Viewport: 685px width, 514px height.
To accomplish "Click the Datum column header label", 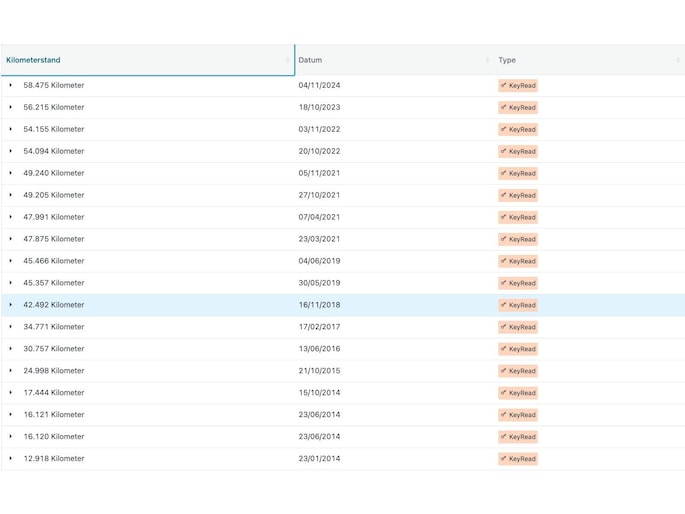I will pyautogui.click(x=310, y=60).
